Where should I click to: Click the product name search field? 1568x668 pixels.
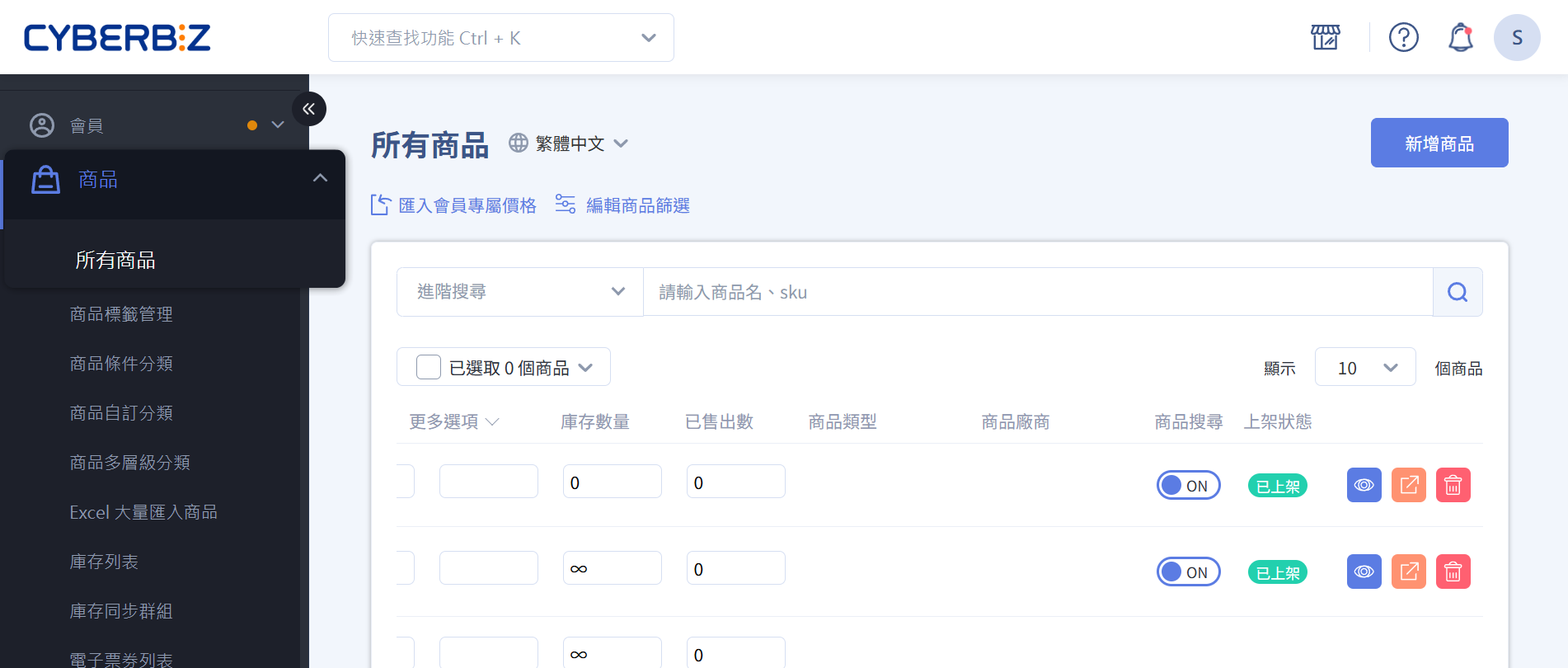coord(1037,292)
